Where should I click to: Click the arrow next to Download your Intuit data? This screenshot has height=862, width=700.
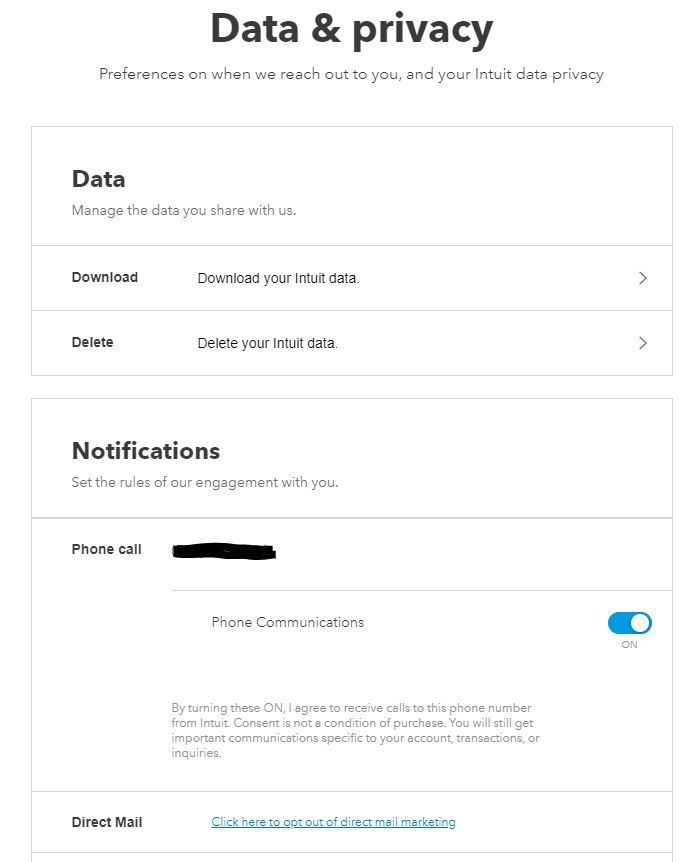643,278
